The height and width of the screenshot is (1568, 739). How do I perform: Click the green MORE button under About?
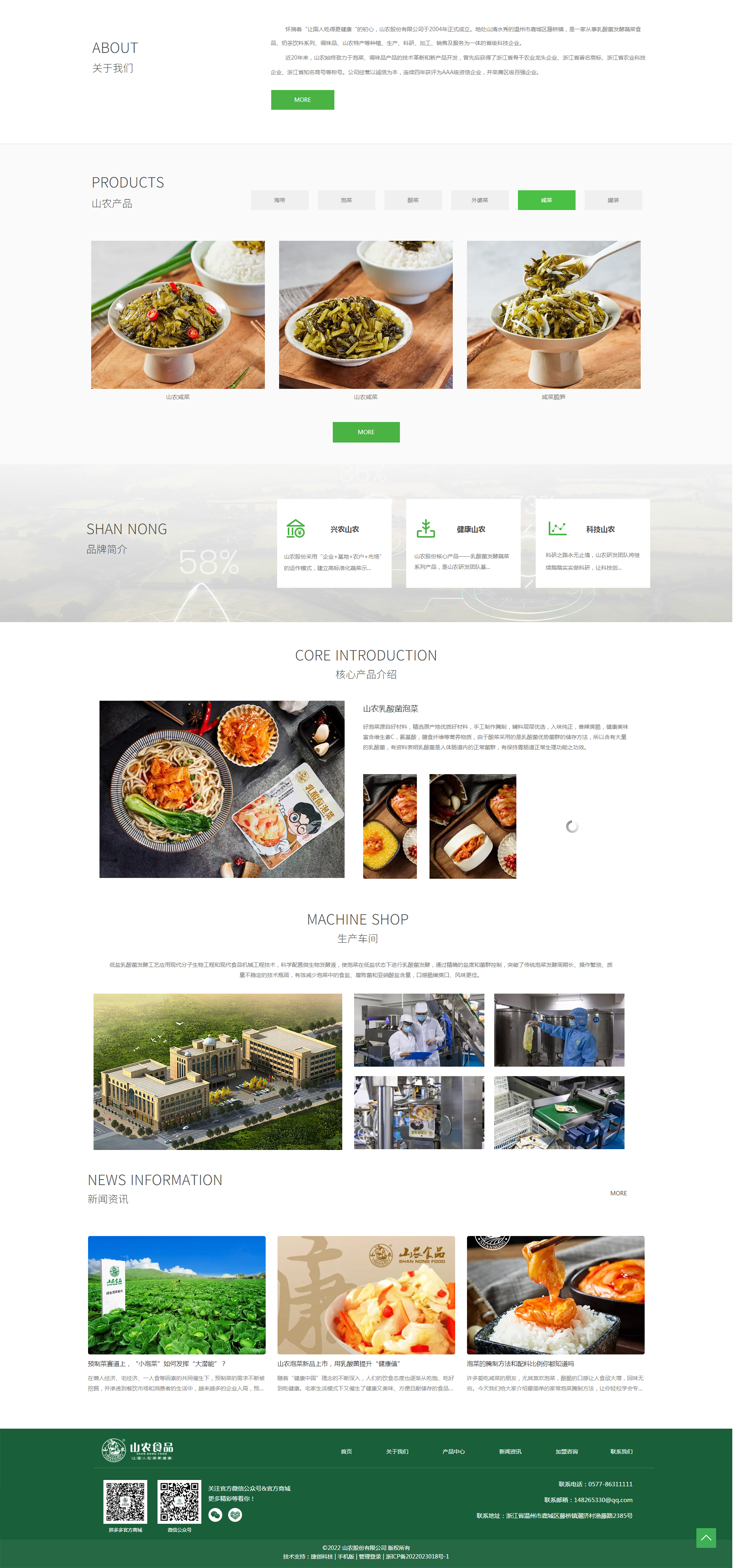[302, 100]
